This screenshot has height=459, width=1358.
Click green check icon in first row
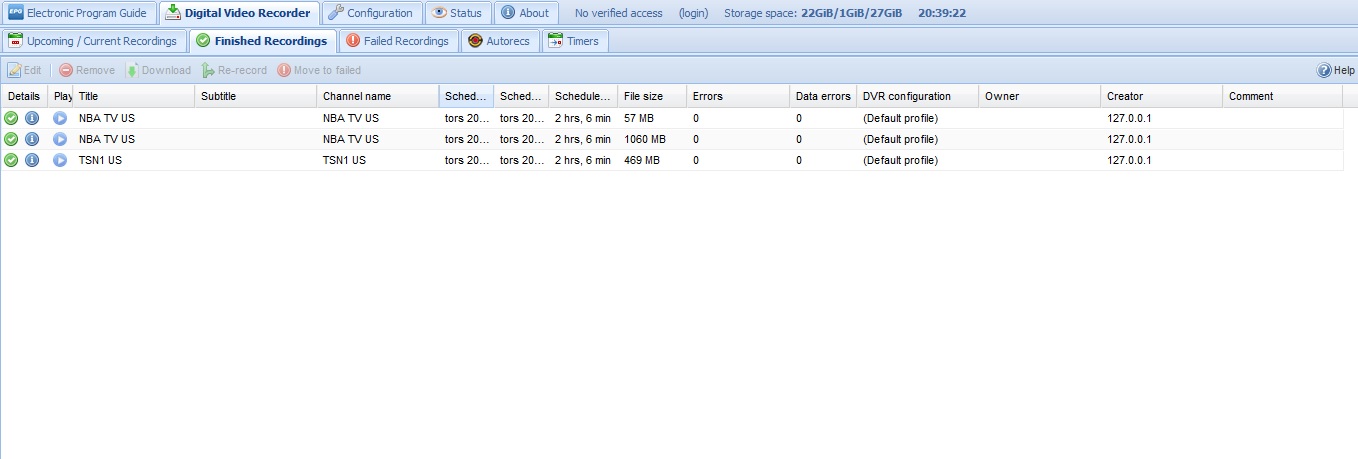(x=11, y=118)
